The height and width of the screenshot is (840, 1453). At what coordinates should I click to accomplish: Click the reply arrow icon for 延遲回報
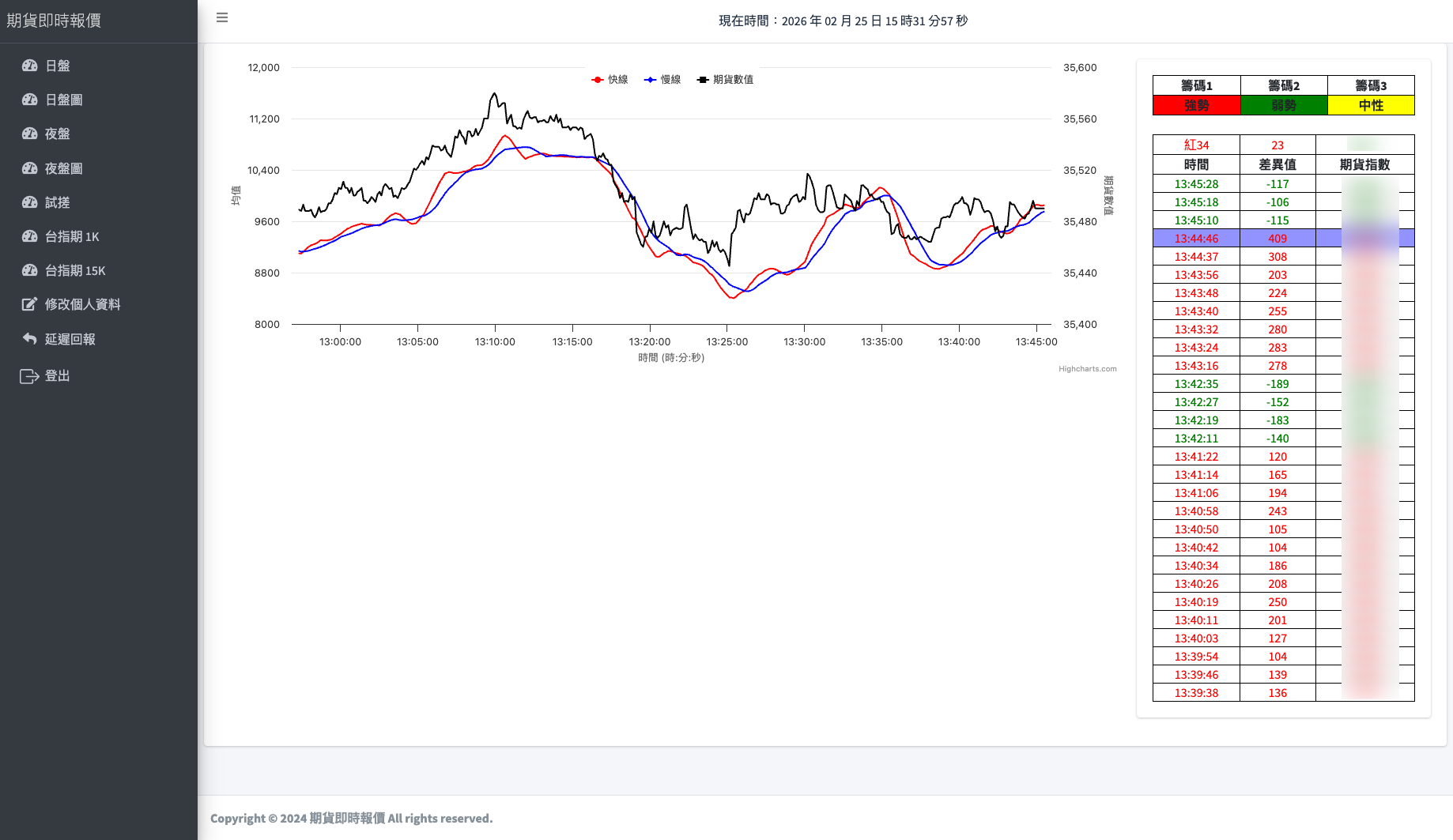tap(30, 339)
